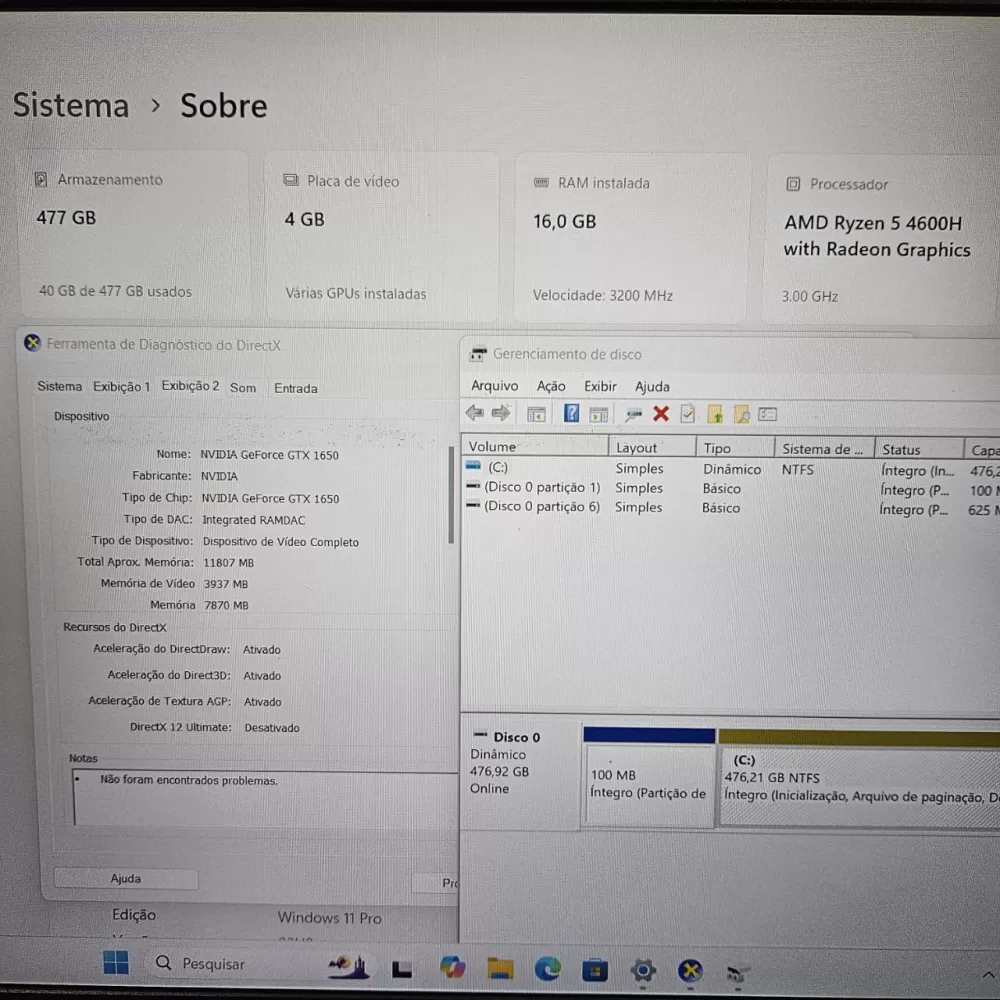Click the red X delete toolbar icon
This screenshot has height=1000, width=1000.
point(661,415)
